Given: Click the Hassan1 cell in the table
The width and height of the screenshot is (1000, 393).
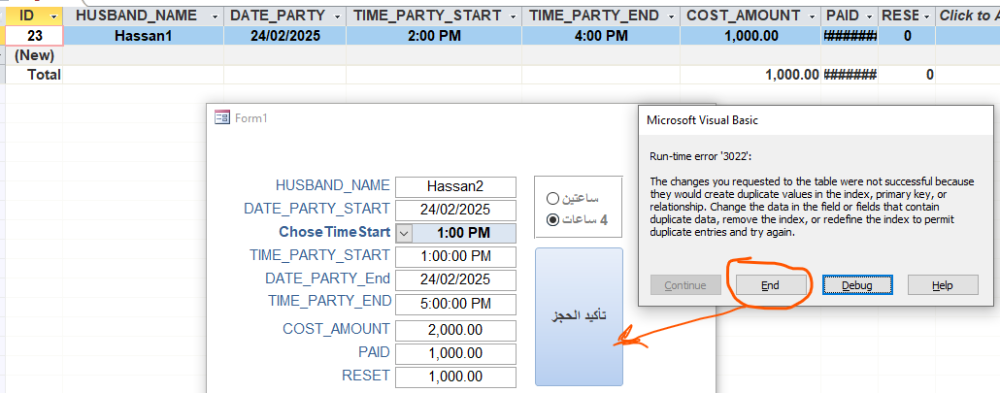Looking at the screenshot, I should [x=143, y=36].
